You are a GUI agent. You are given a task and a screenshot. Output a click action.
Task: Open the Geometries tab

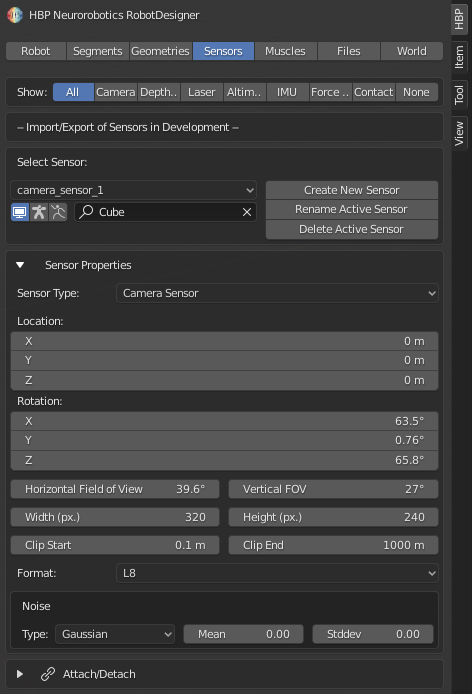pyautogui.click(x=160, y=51)
